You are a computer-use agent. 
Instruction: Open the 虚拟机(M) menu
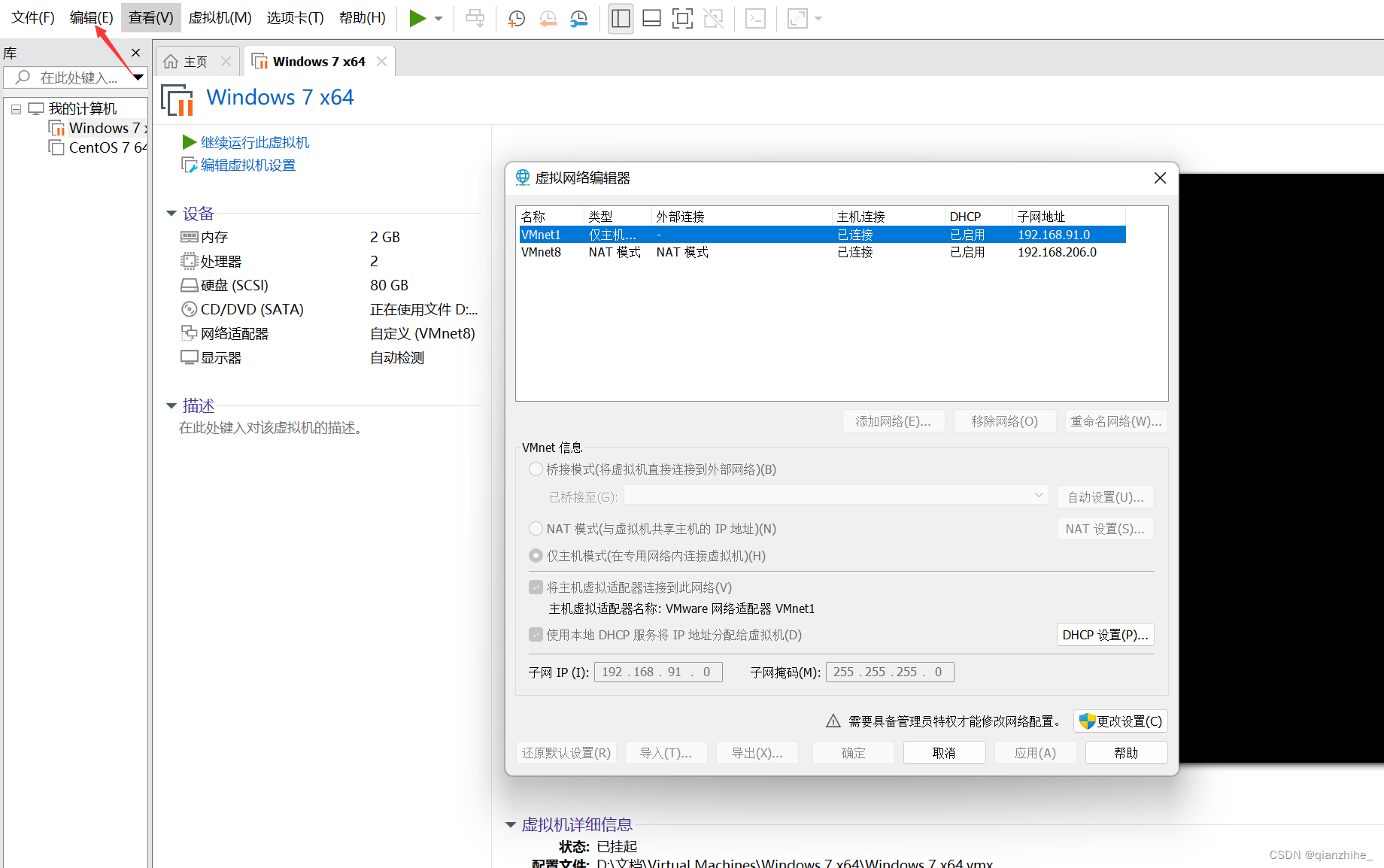220,17
